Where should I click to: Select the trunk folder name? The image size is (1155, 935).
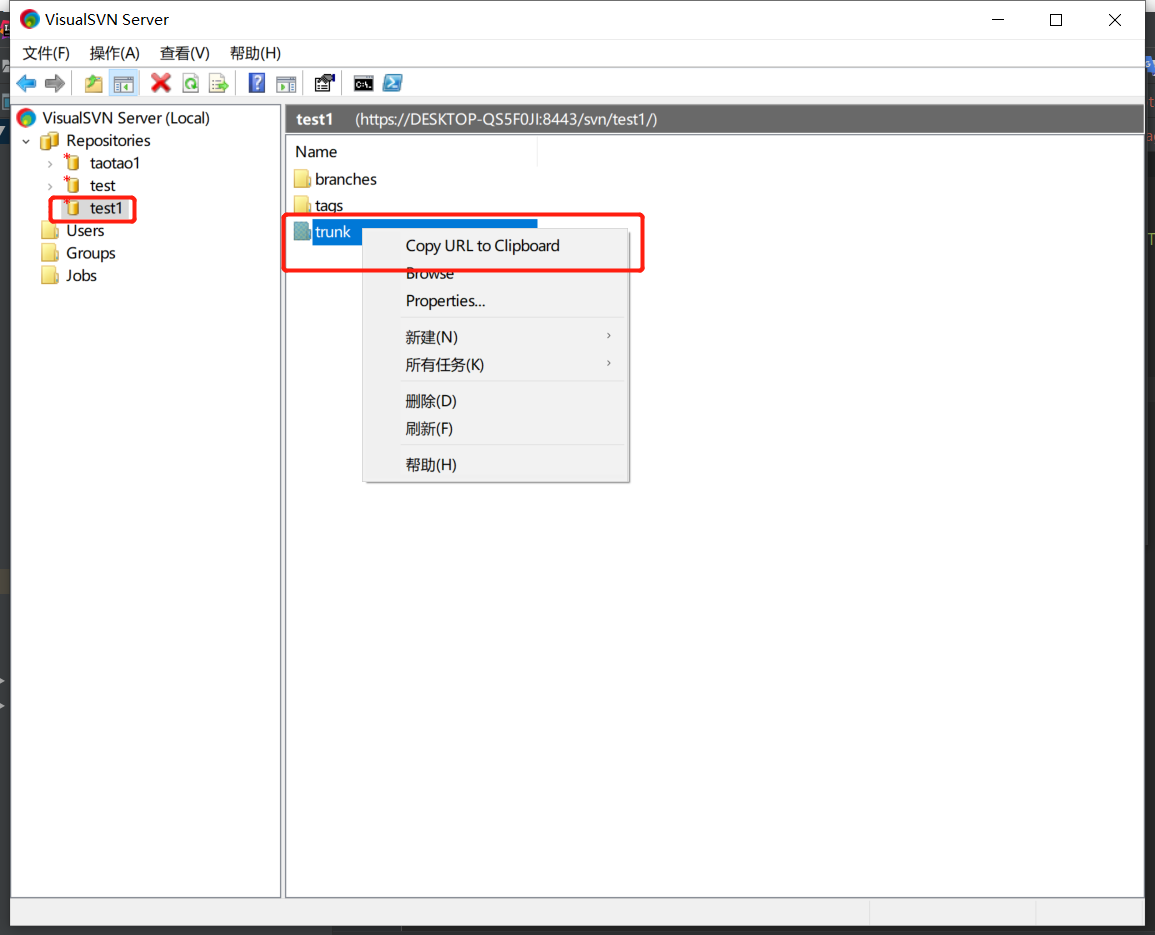pyautogui.click(x=332, y=231)
